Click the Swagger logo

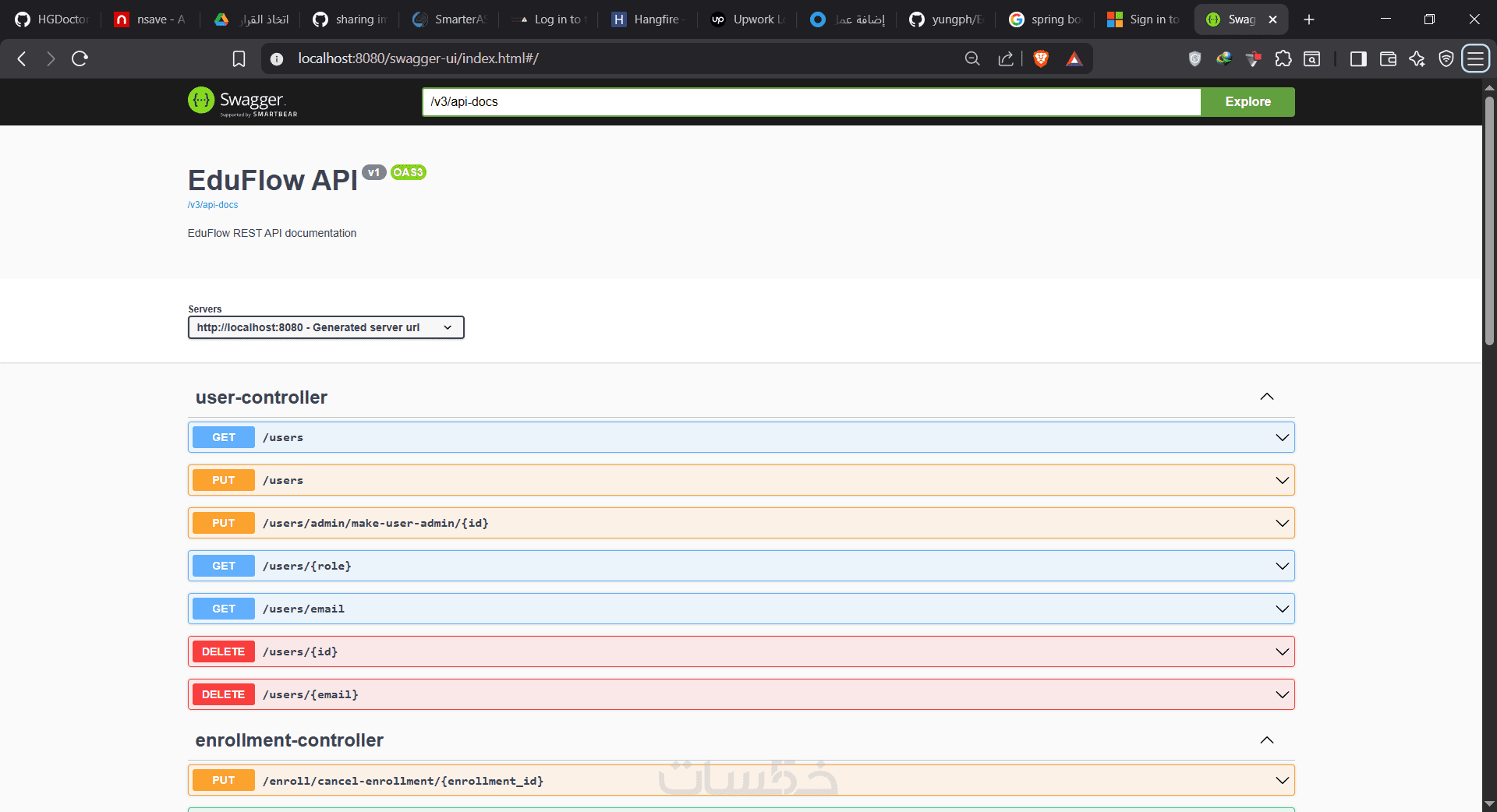click(x=242, y=101)
